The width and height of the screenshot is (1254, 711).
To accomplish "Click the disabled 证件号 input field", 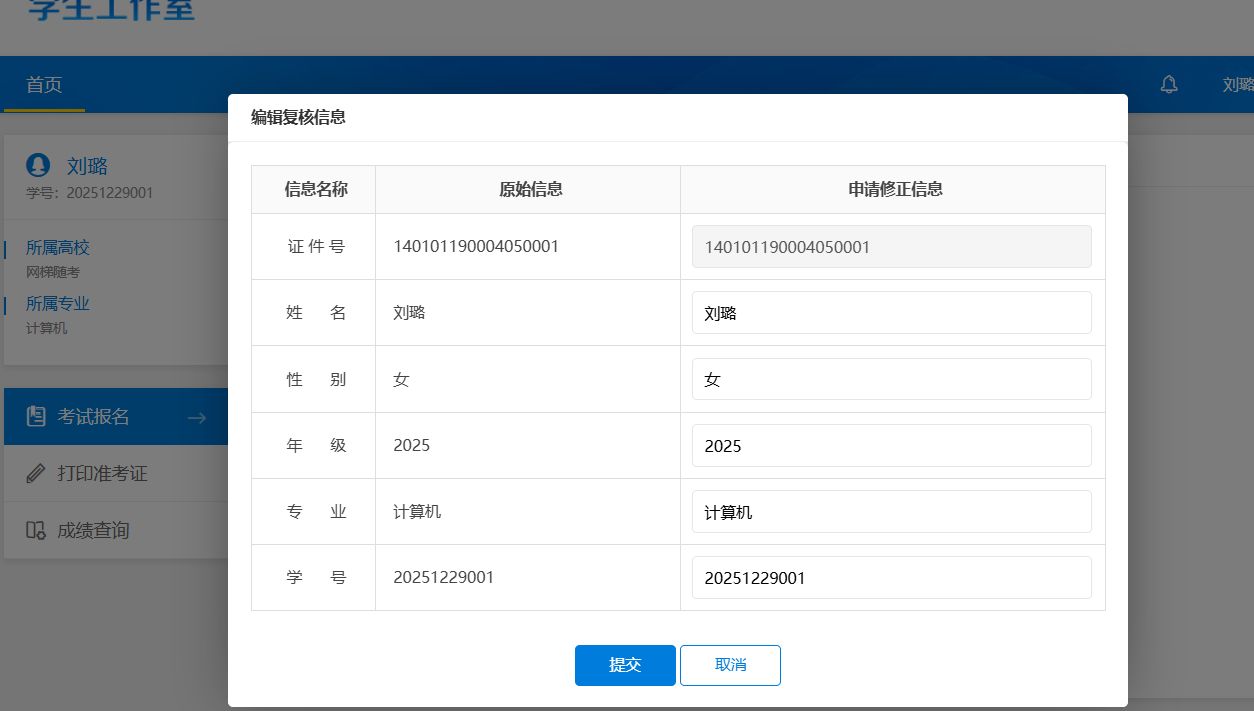I will pos(891,247).
